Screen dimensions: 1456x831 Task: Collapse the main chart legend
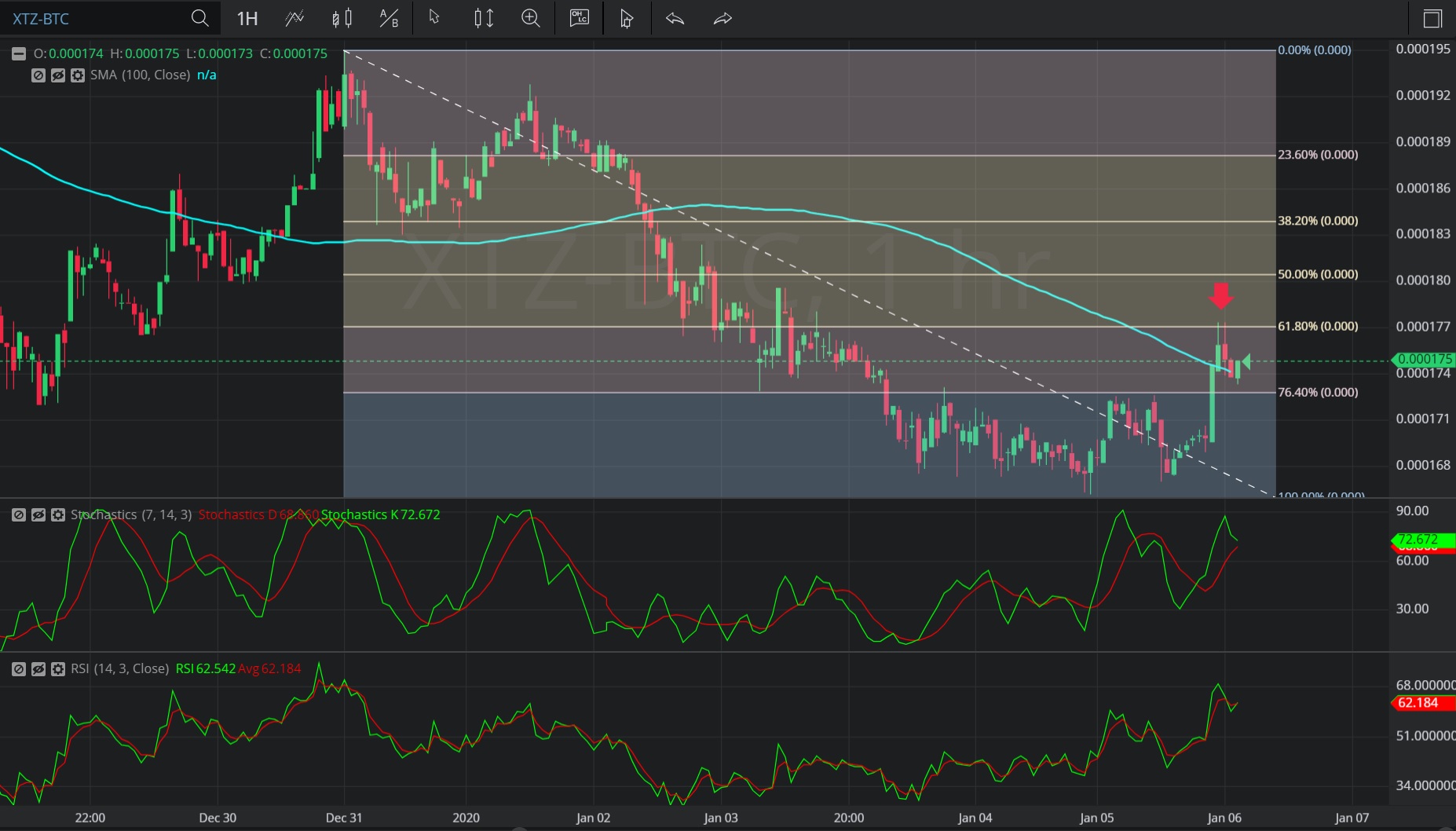18,53
